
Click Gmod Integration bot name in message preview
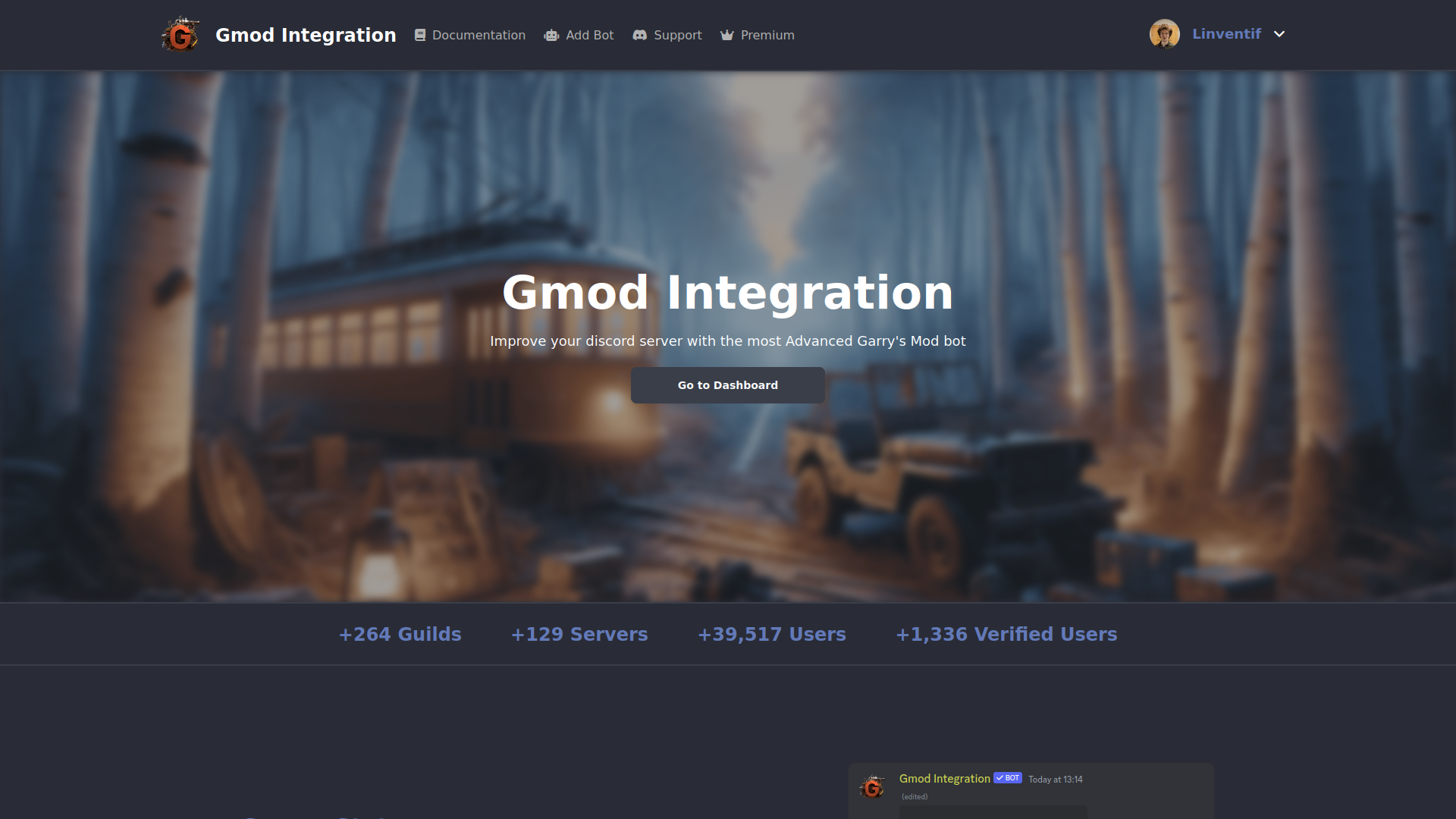(945, 779)
